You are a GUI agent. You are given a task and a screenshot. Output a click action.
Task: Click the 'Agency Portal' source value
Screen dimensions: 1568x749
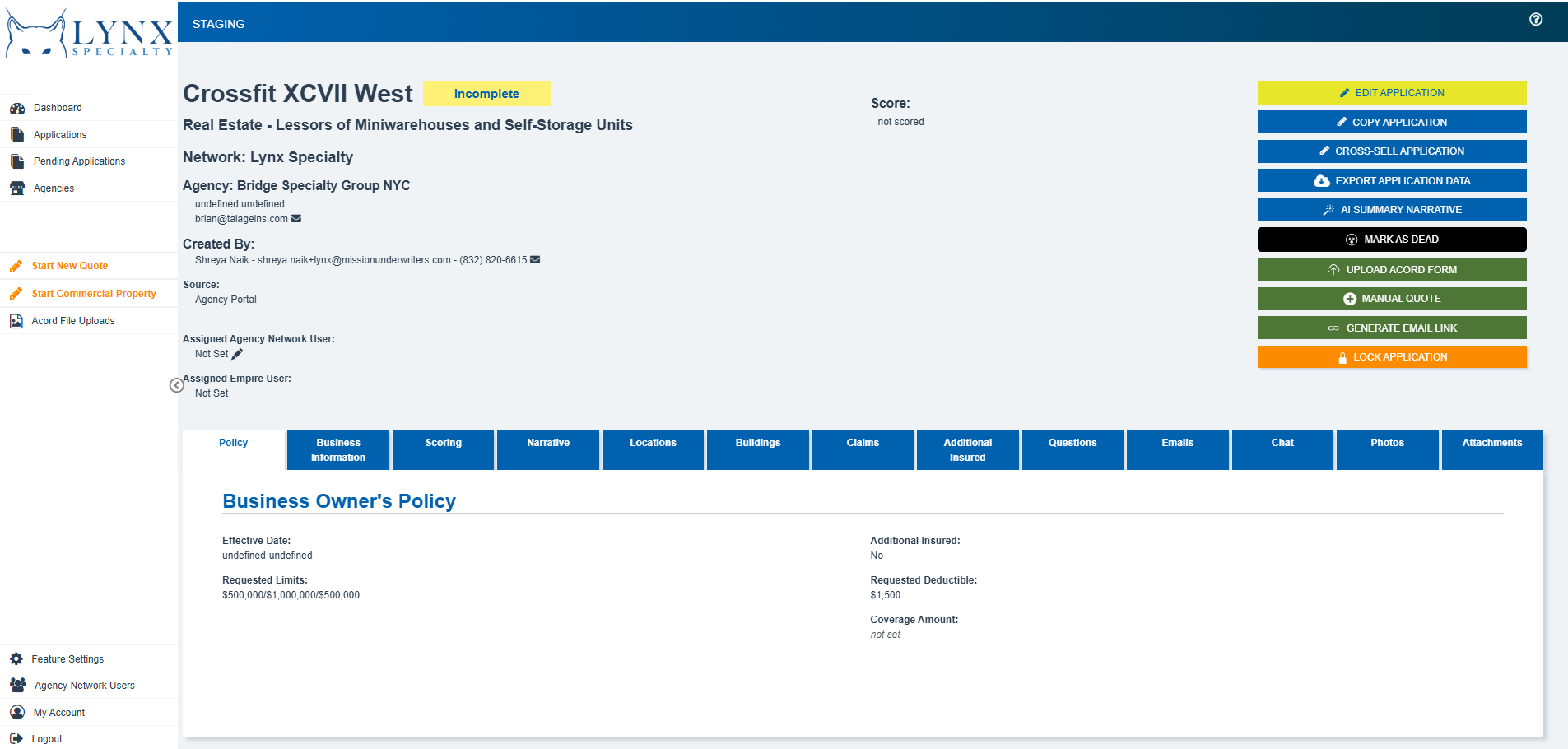click(226, 300)
